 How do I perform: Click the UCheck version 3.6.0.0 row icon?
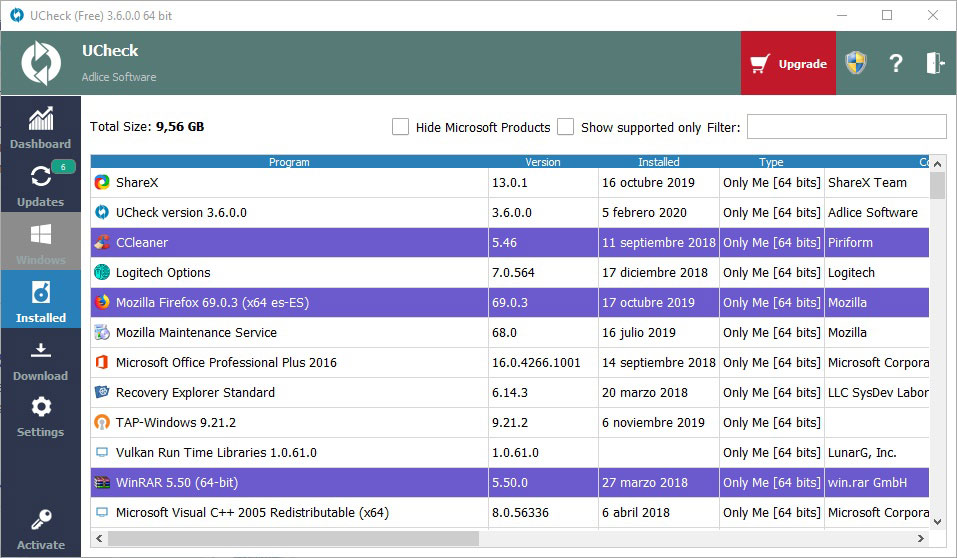click(x=102, y=212)
